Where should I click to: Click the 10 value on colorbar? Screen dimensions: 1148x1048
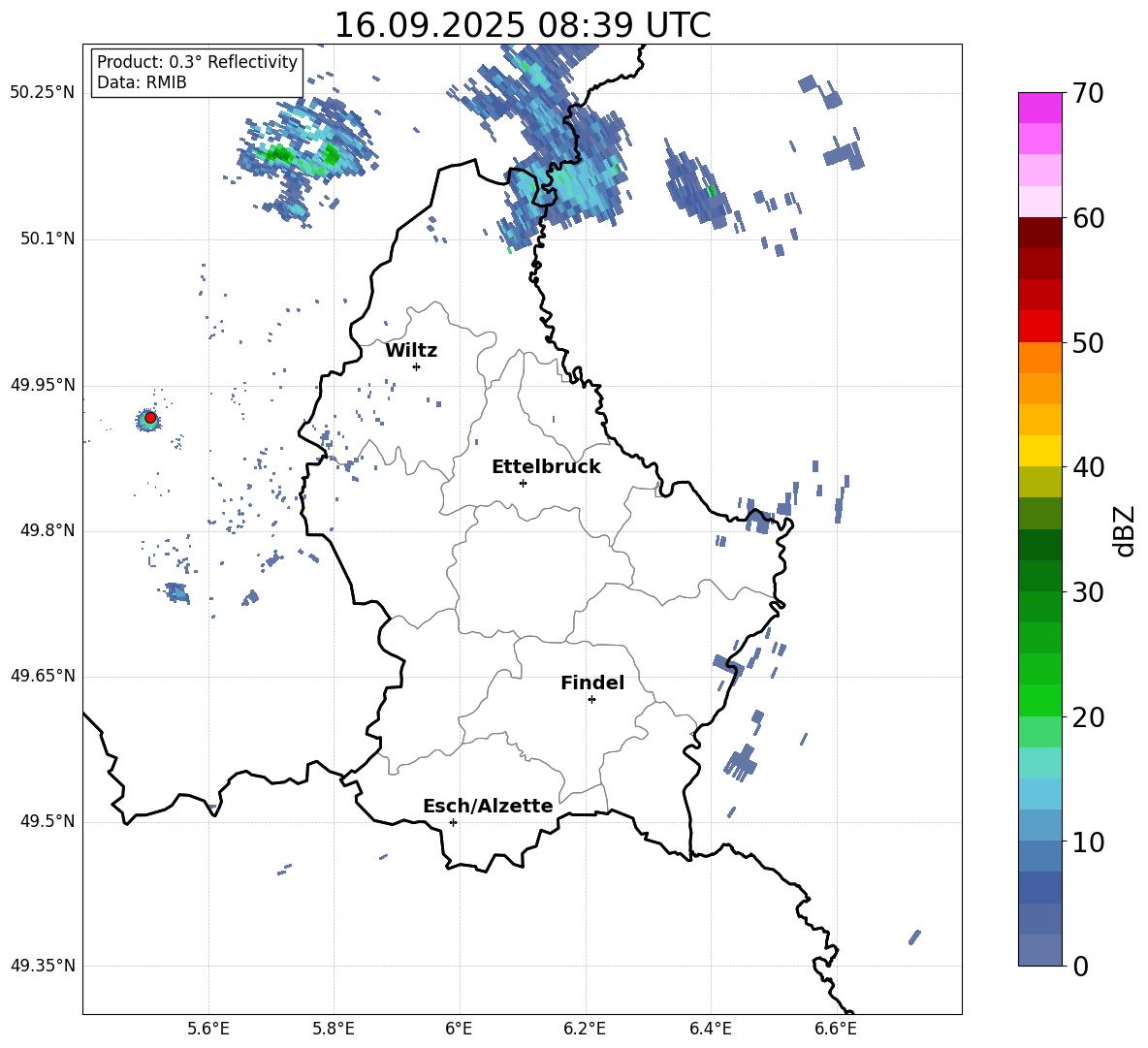pyautogui.click(x=1088, y=842)
